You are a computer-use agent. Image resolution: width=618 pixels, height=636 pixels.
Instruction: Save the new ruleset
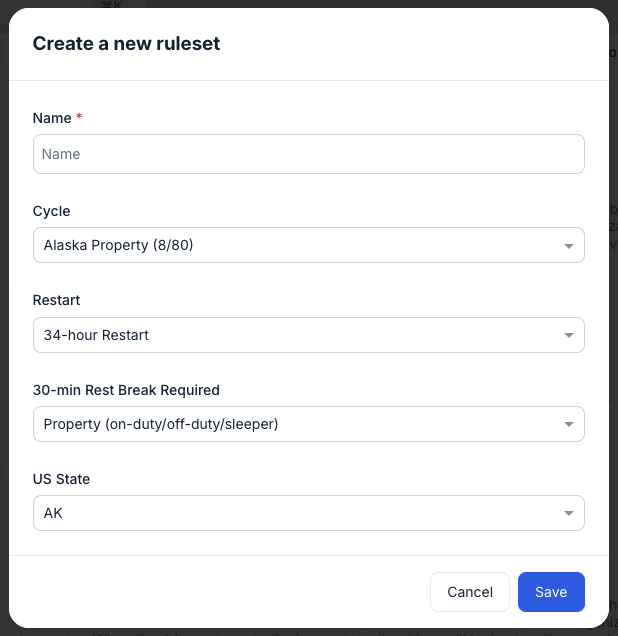pos(551,592)
